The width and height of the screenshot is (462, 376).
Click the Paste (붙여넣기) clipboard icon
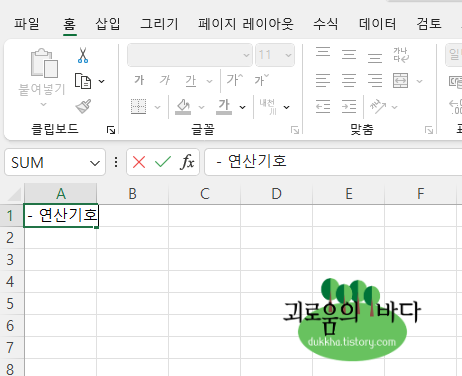tap(44, 63)
